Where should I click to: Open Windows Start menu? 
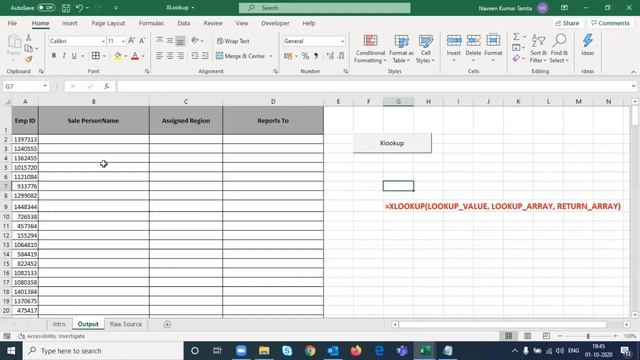pos(11,351)
